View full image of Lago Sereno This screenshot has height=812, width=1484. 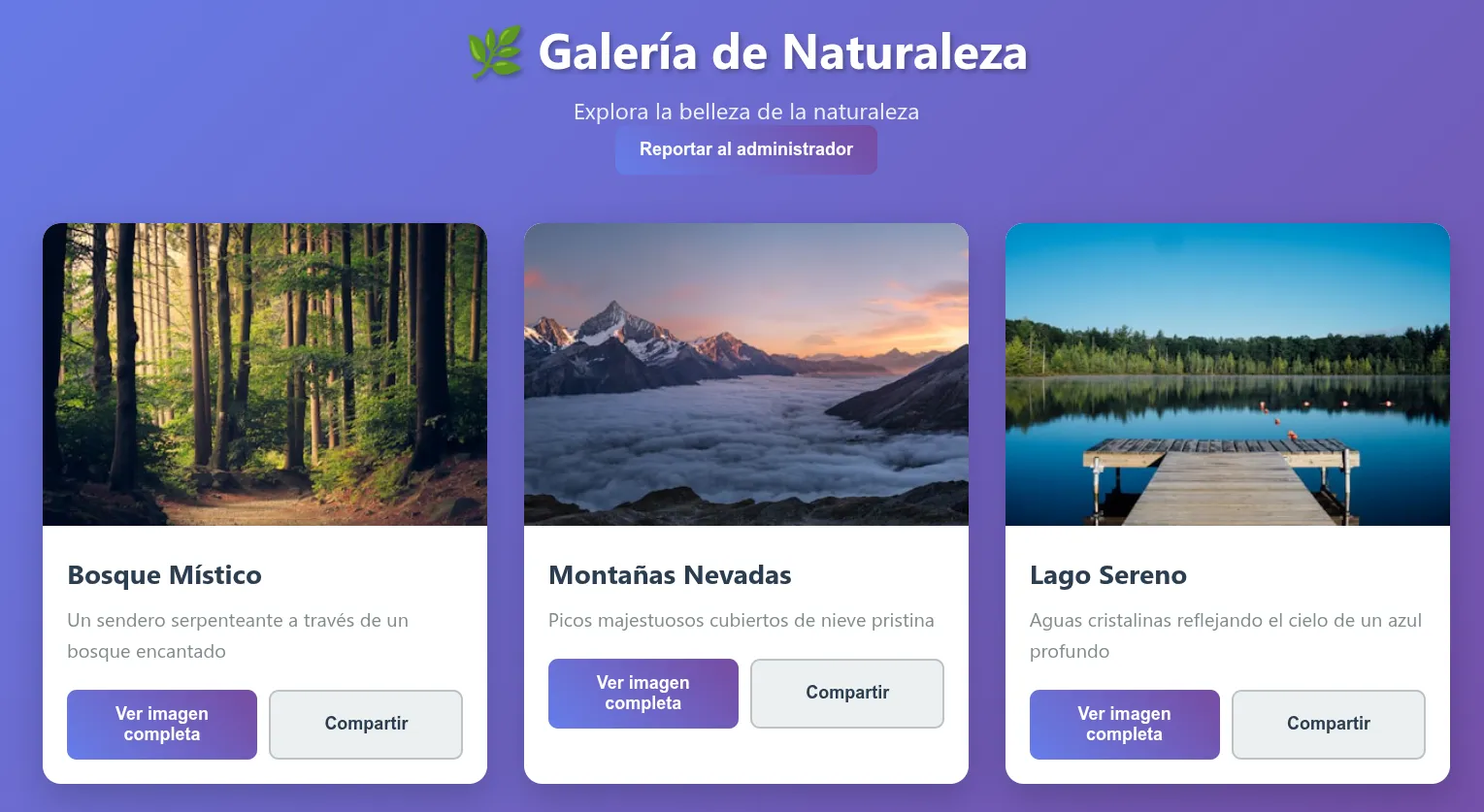(1125, 725)
